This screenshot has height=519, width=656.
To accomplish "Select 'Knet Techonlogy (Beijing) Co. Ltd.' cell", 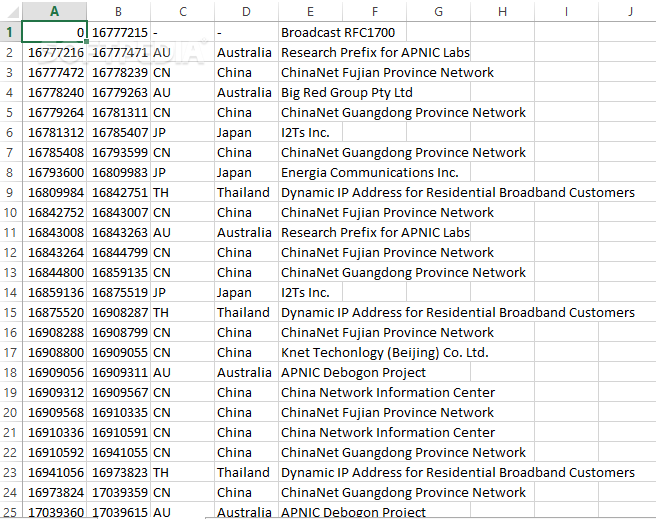I will point(384,353).
